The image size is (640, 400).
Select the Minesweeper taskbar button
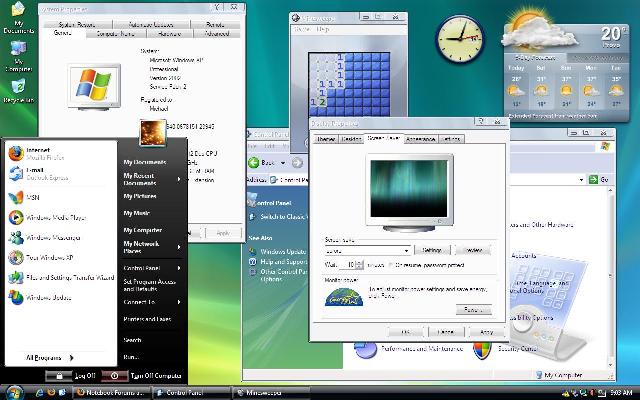click(x=269, y=393)
